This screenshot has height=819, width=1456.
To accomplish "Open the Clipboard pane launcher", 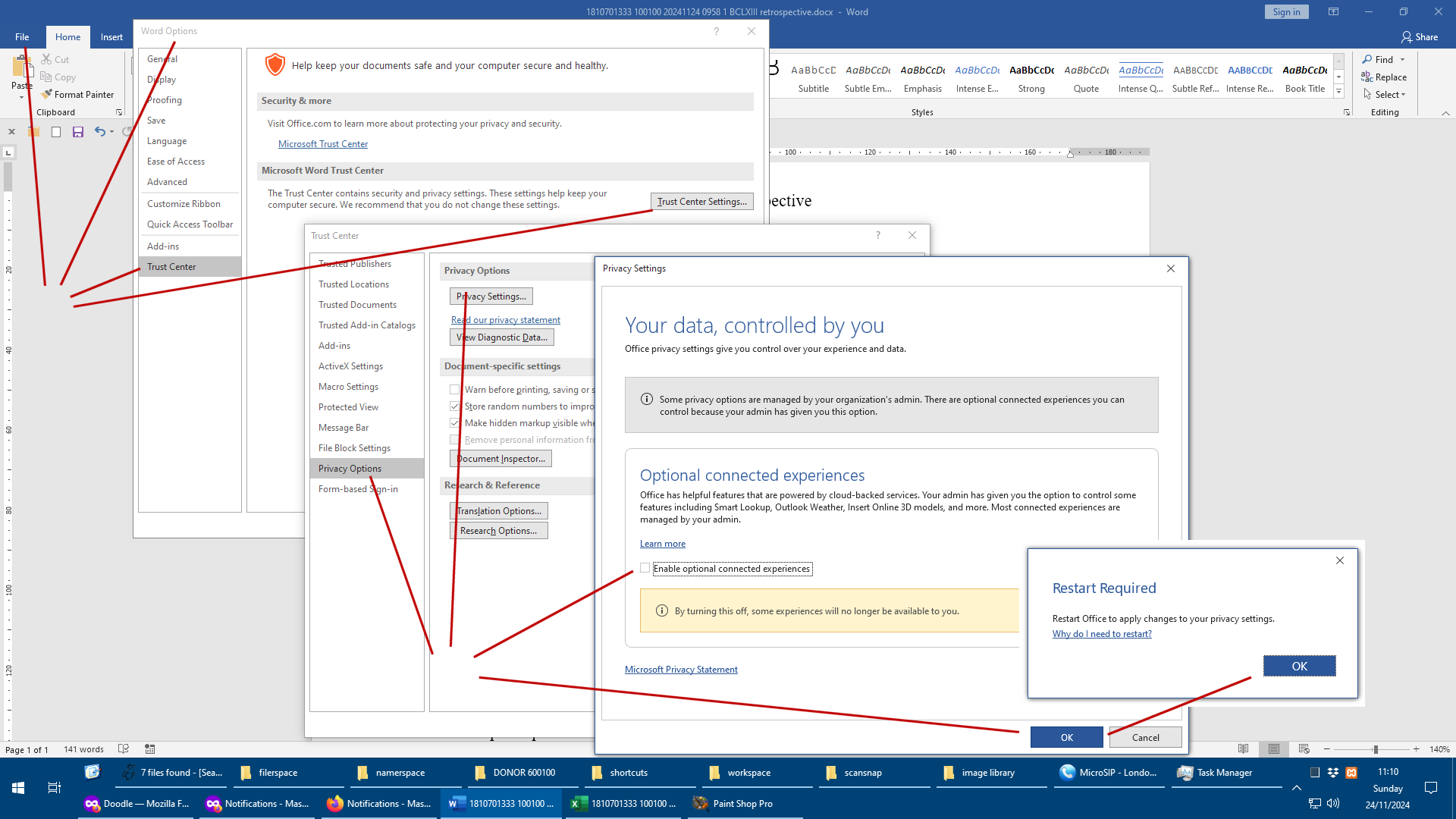I will 119,112.
